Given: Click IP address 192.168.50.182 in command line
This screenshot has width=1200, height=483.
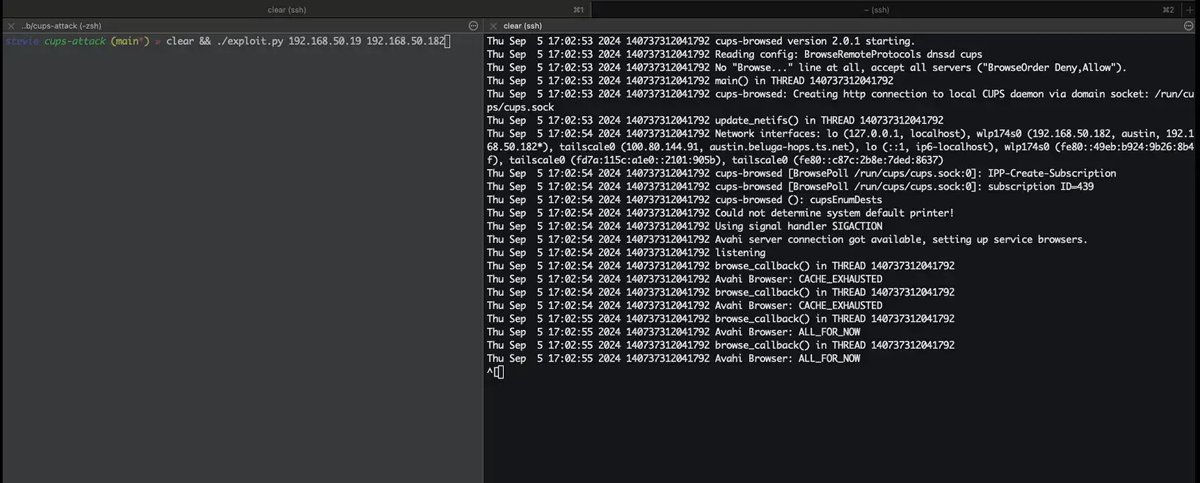Looking at the screenshot, I should click(405, 40).
